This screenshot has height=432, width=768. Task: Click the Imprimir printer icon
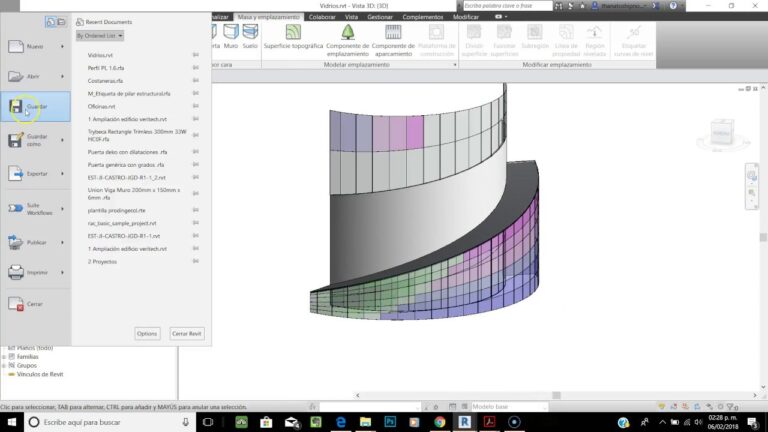[x=16, y=272]
